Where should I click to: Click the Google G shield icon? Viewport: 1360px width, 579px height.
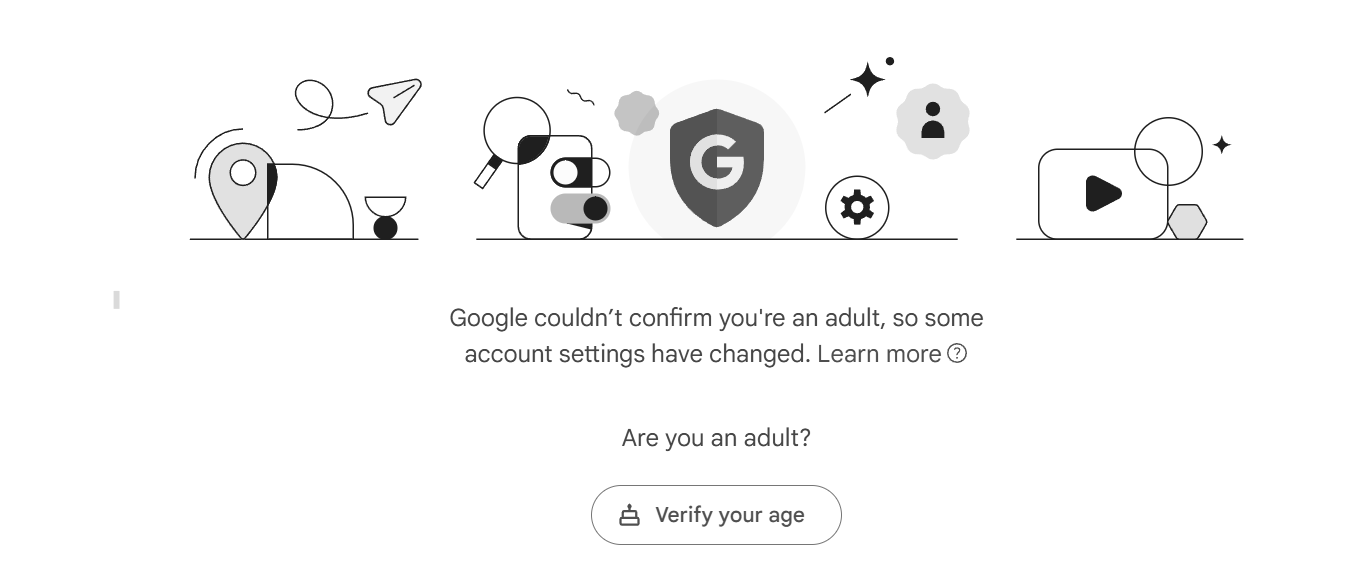click(x=716, y=167)
